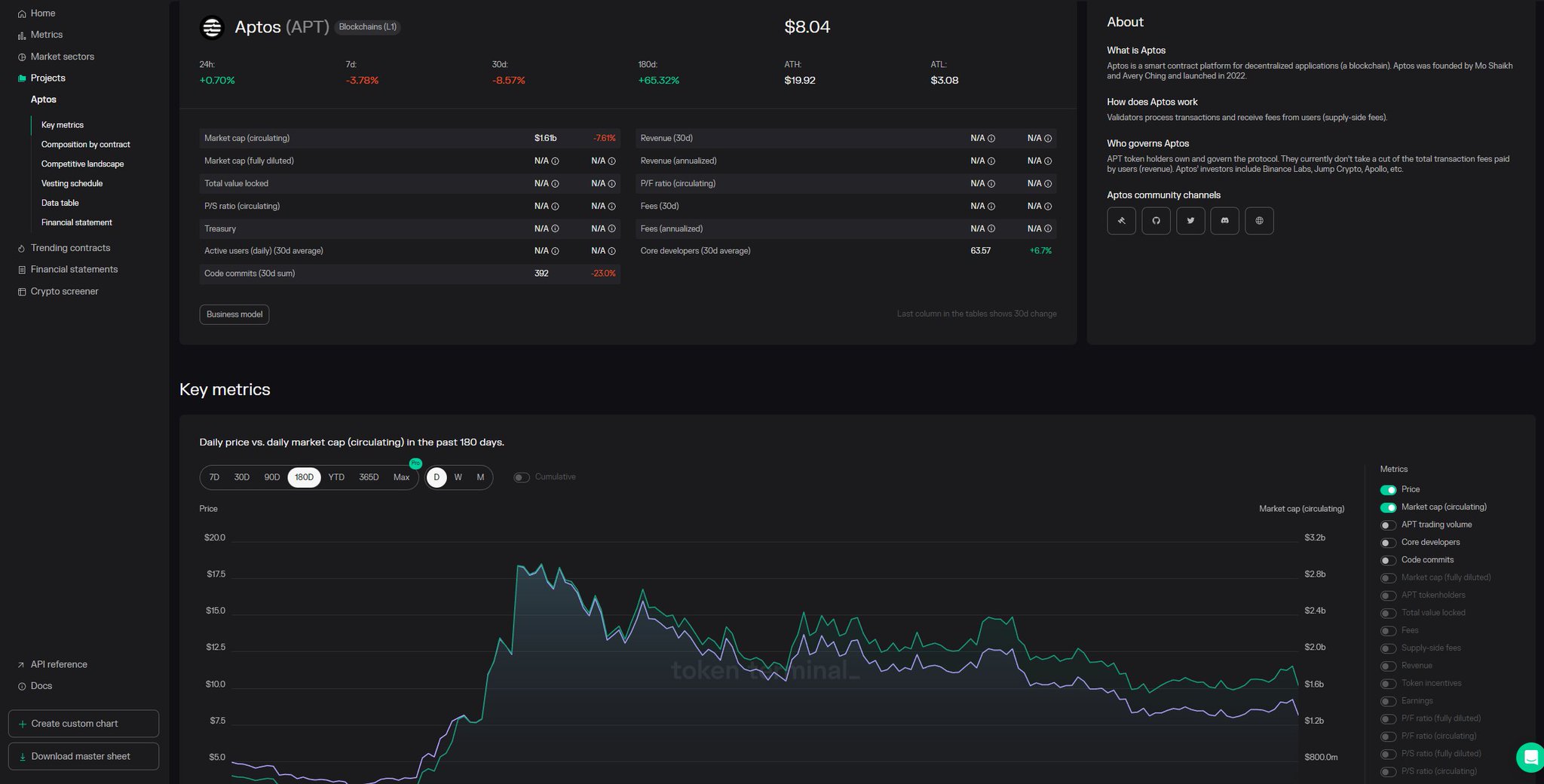Click the Blockchains (L1) tag
This screenshot has width=1544, height=784.
(x=367, y=27)
